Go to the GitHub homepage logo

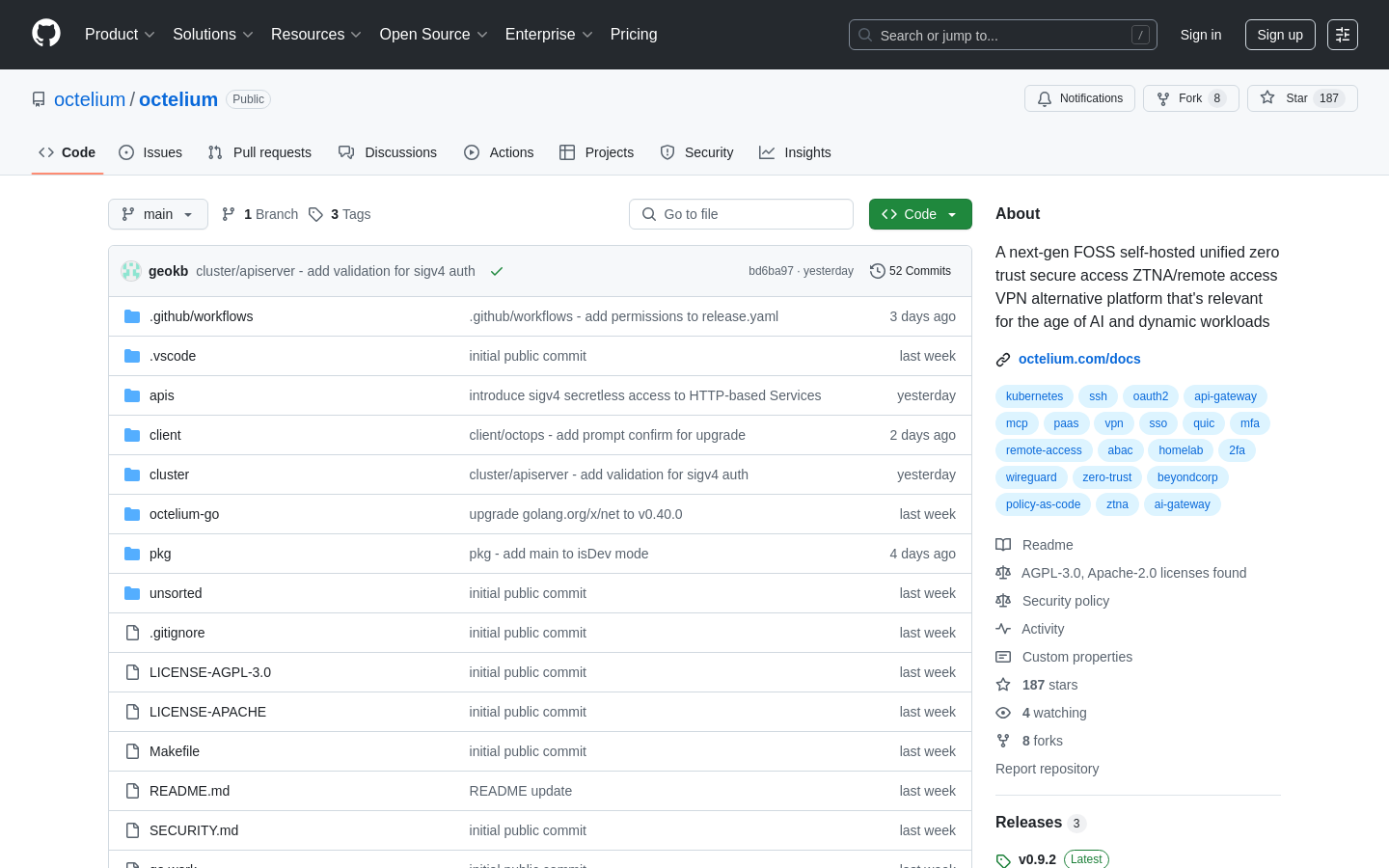point(46,34)
